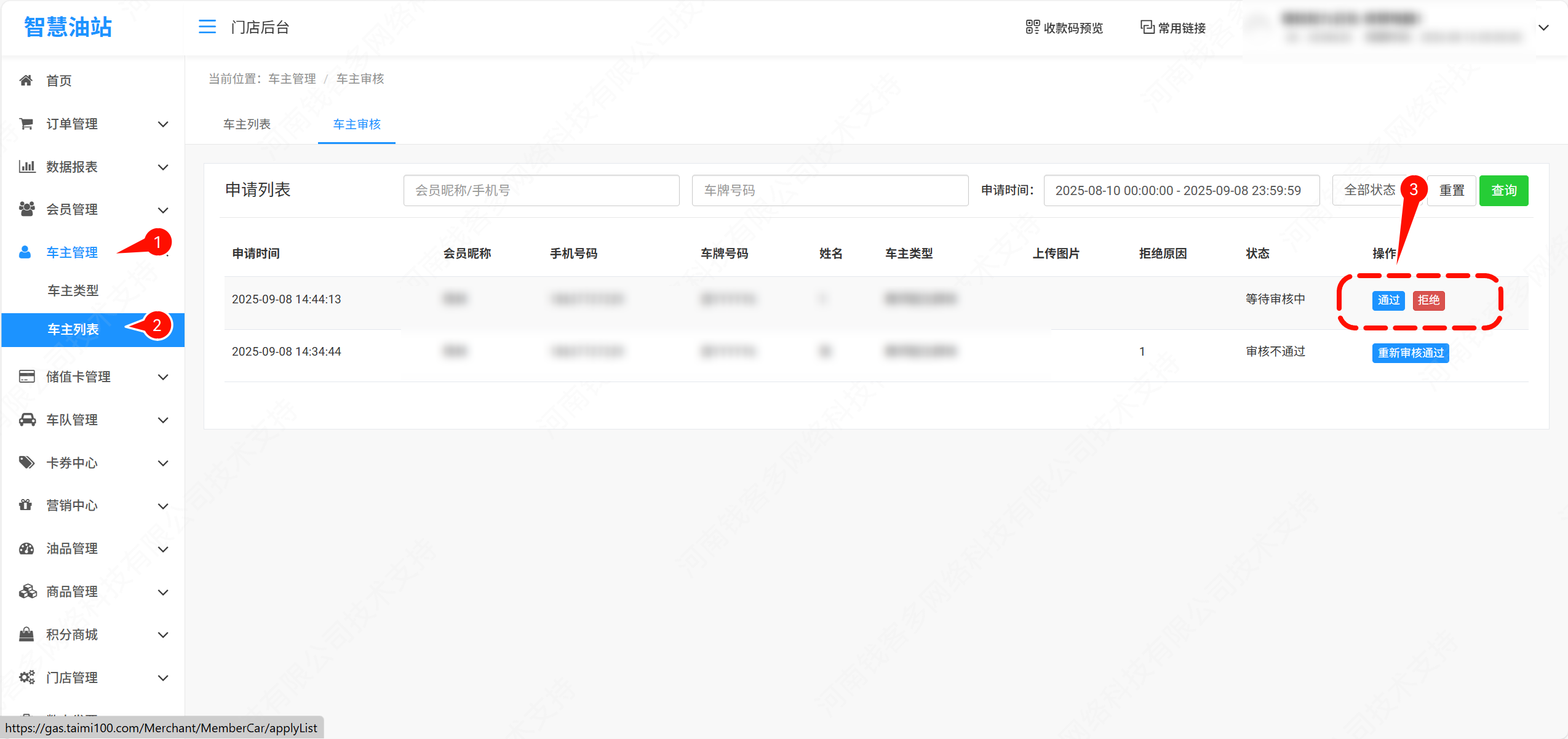Approve the pending application with 通过

tap(1388, 300)
